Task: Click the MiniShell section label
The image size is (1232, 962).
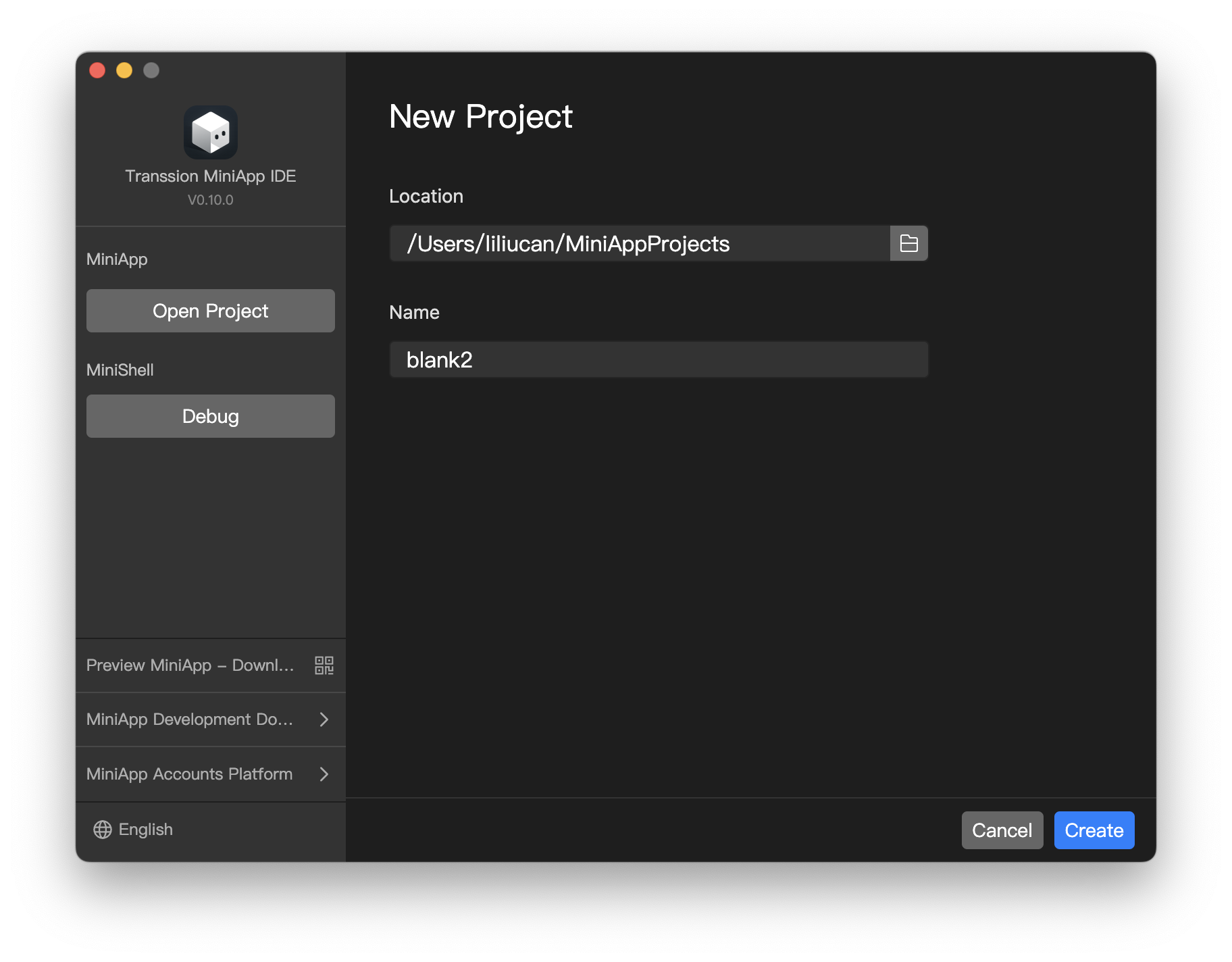Action: coord(120,370)
